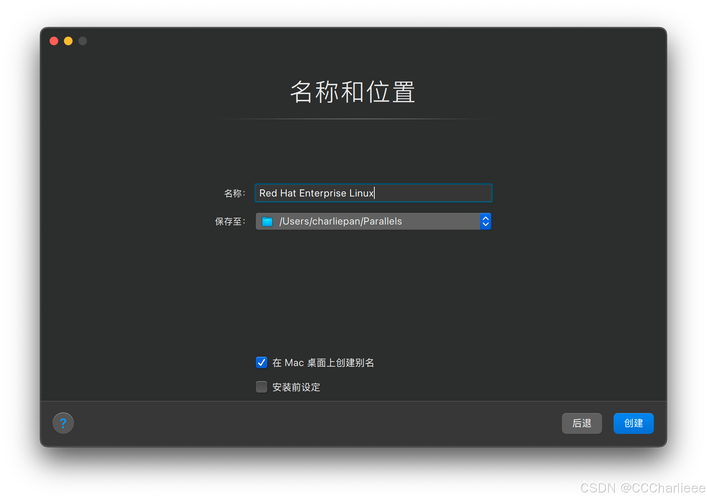Check the 安装前设定 checkbox
Image resolution: width=707 pixels, height=500 pixels.
point(262,387)
